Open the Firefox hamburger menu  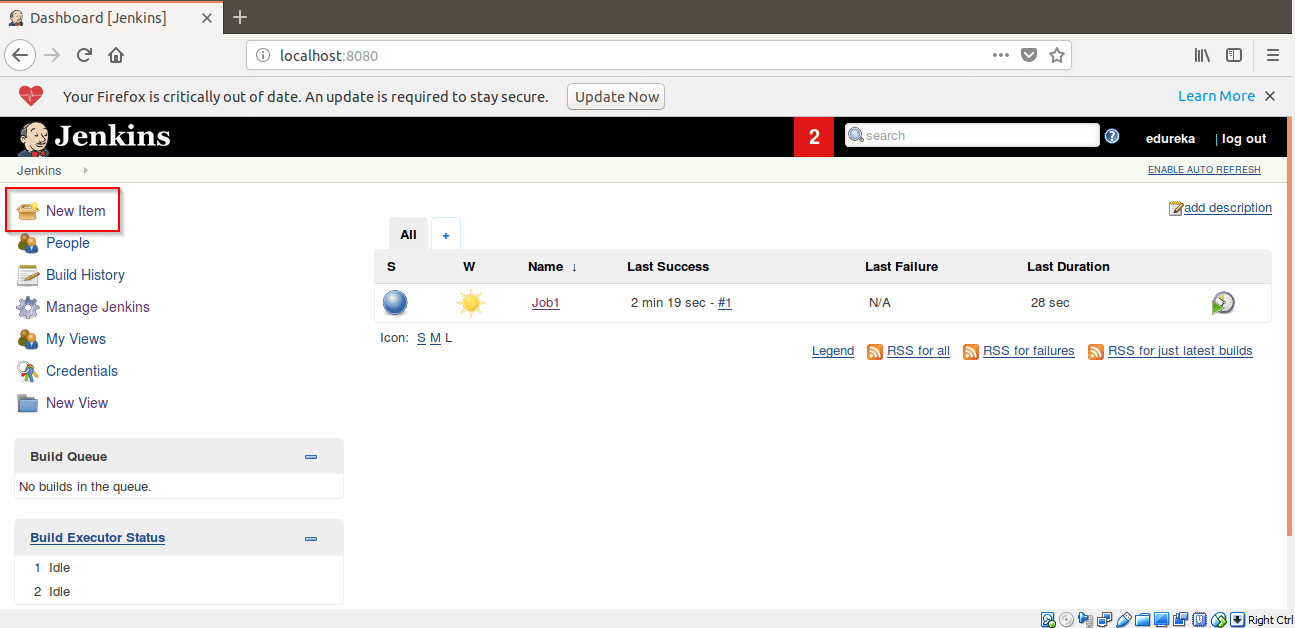[1272, 55]
